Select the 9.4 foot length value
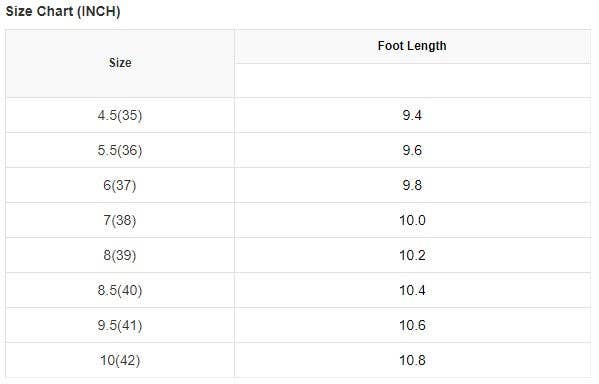599x384 pixels. coord(412,115)
